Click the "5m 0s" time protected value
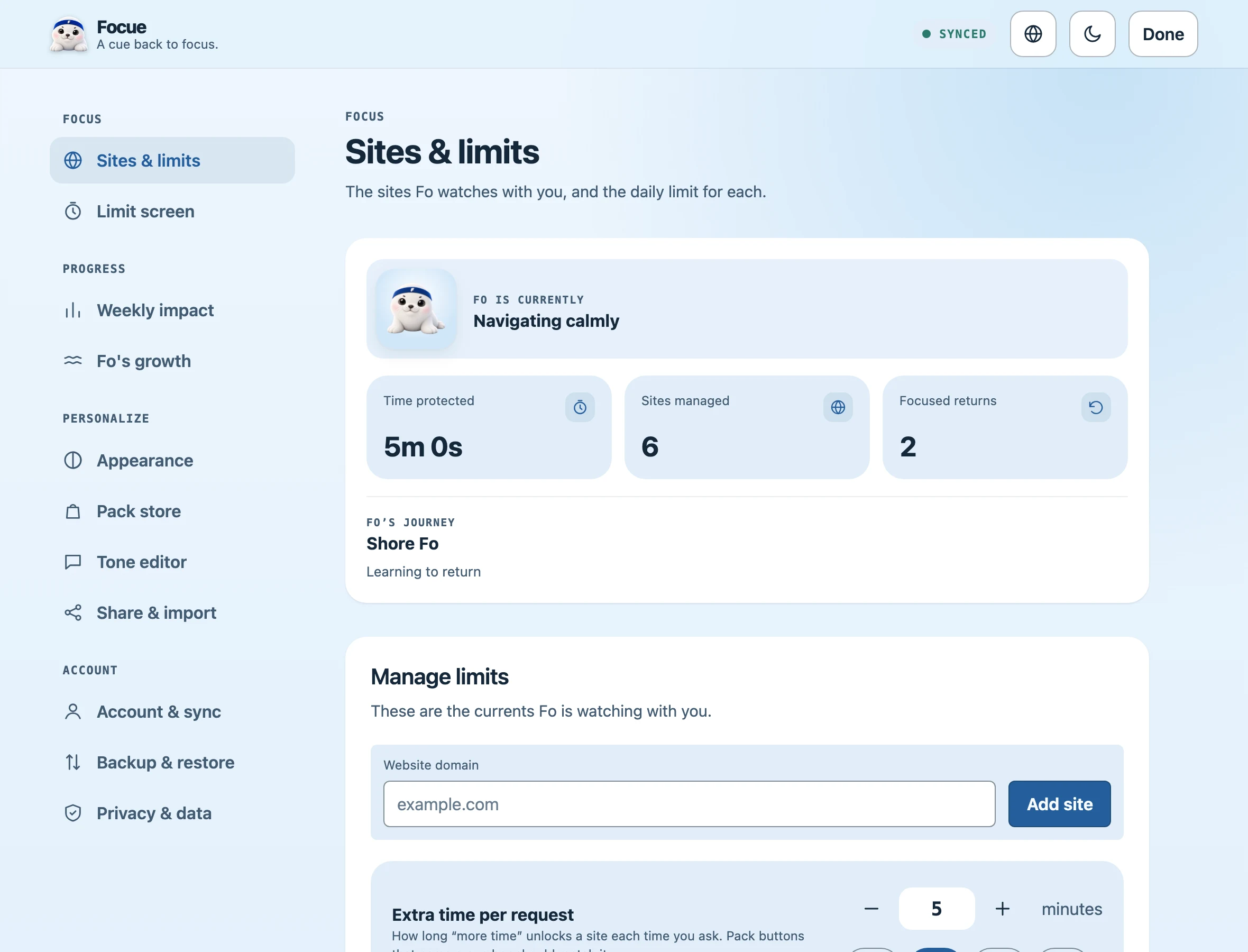Image resolution: width=1248 pixels, height=952 pixels. coord(423,446)
